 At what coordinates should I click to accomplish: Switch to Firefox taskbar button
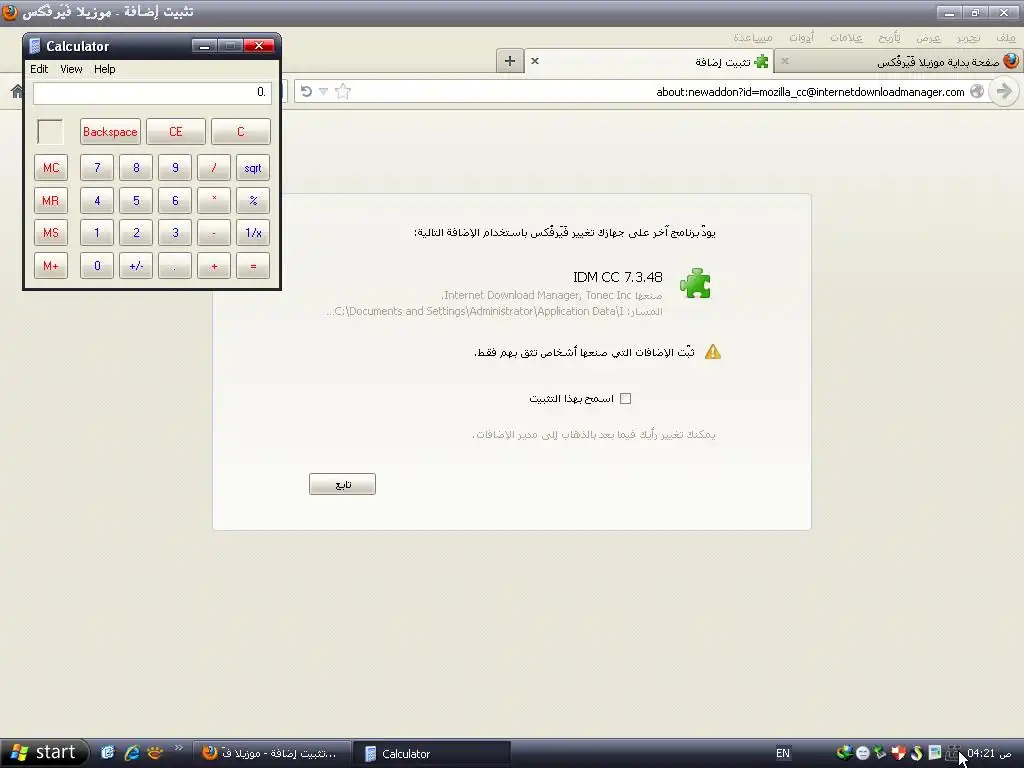point(271,754)
